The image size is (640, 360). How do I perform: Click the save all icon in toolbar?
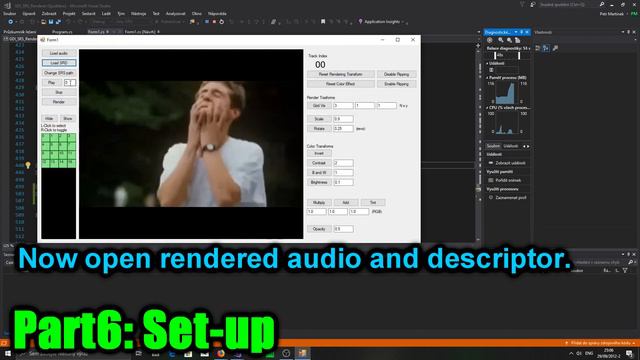(58, 22)
